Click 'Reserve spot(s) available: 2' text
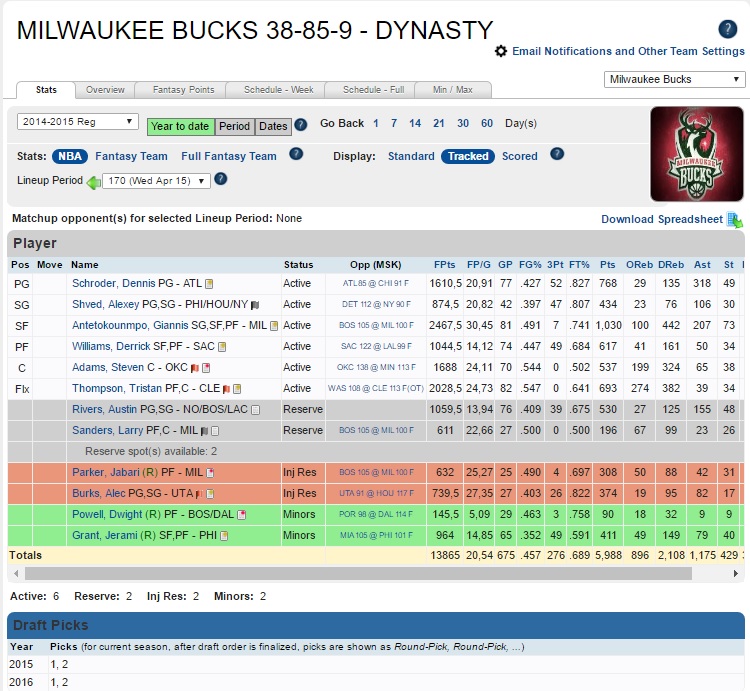750x691 pixels. coord(151,451)
